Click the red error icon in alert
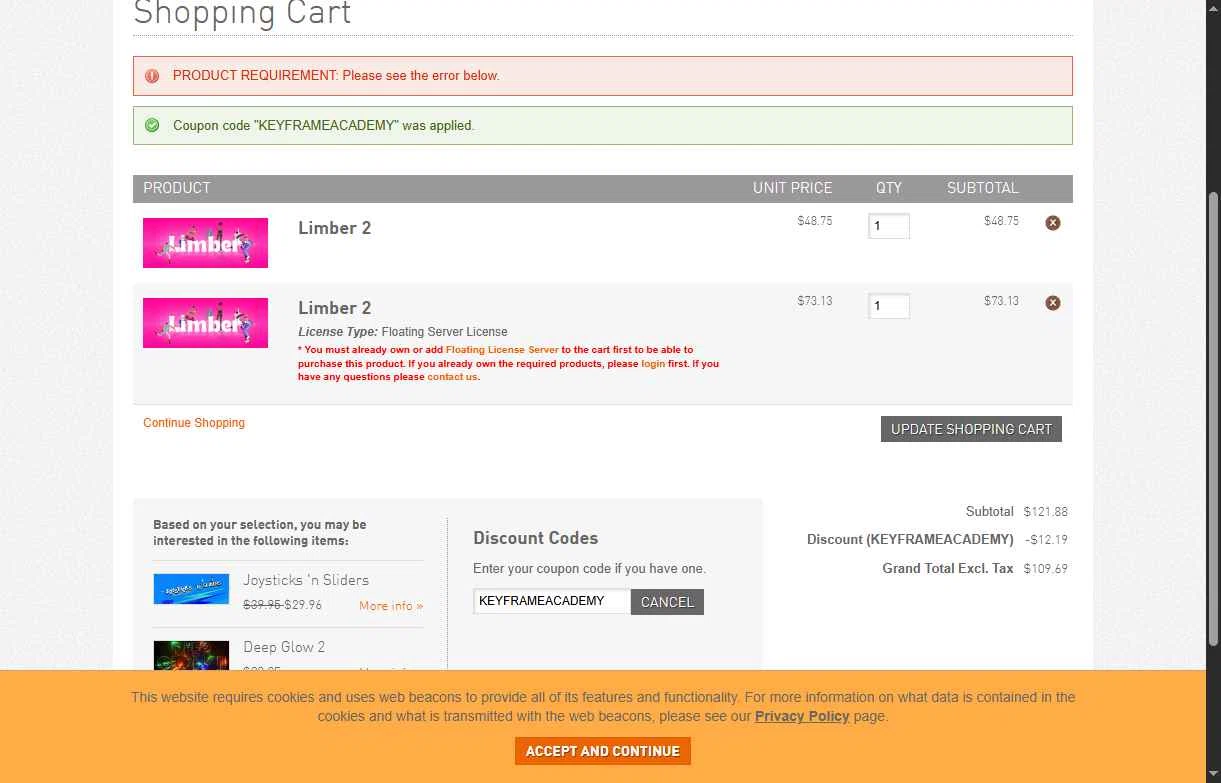 click(152, 76)
